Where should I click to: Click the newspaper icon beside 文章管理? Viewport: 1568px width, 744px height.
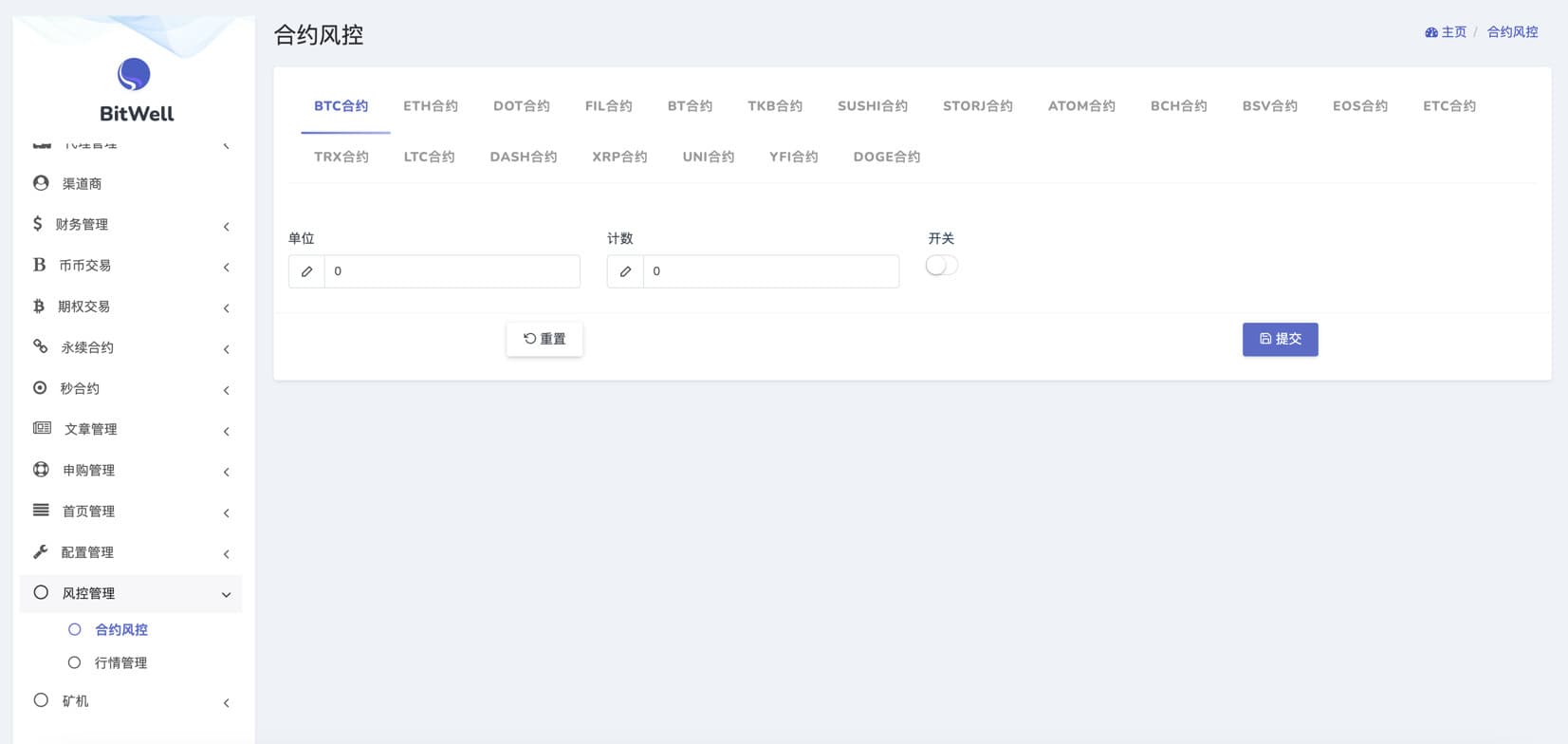coord(42,429)
